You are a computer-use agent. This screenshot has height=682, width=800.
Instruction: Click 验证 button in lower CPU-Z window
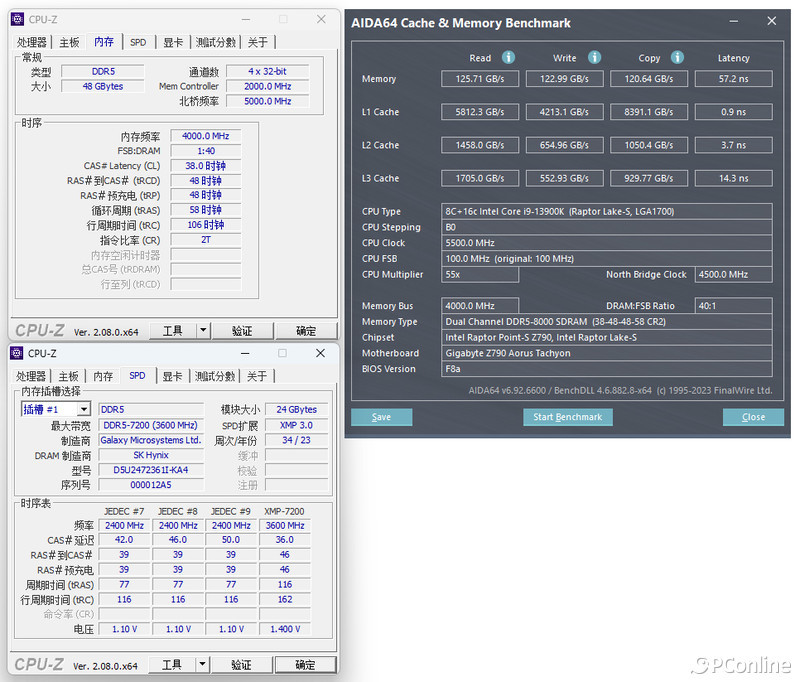241,664
